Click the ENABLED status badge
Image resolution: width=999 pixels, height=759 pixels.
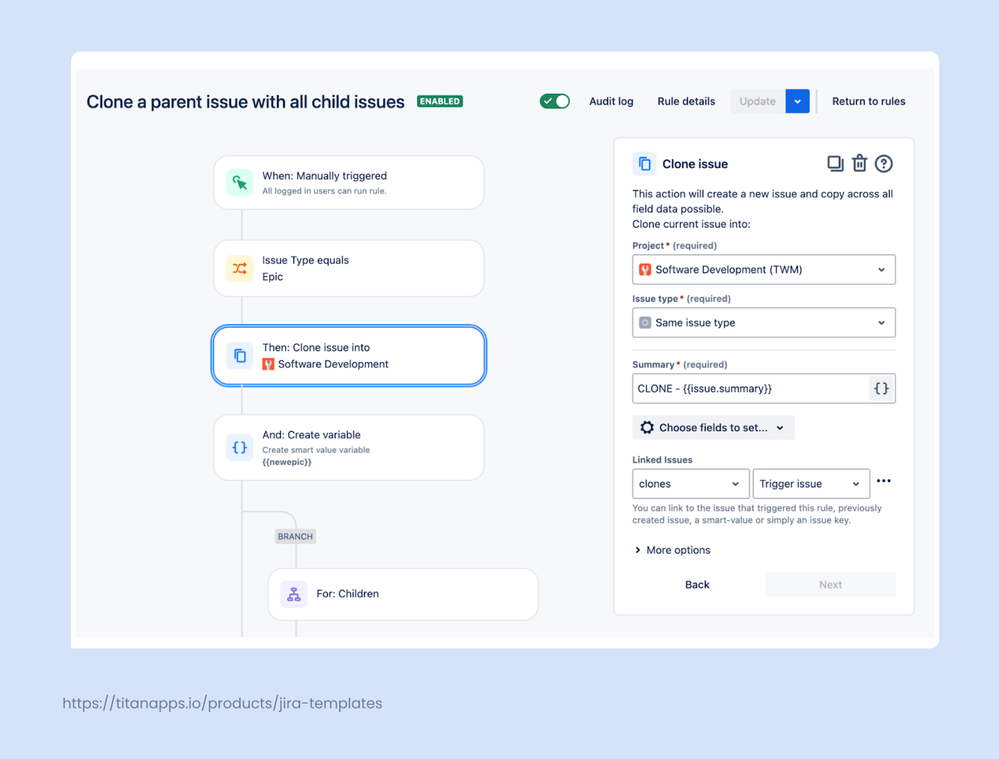click(440, 101)
